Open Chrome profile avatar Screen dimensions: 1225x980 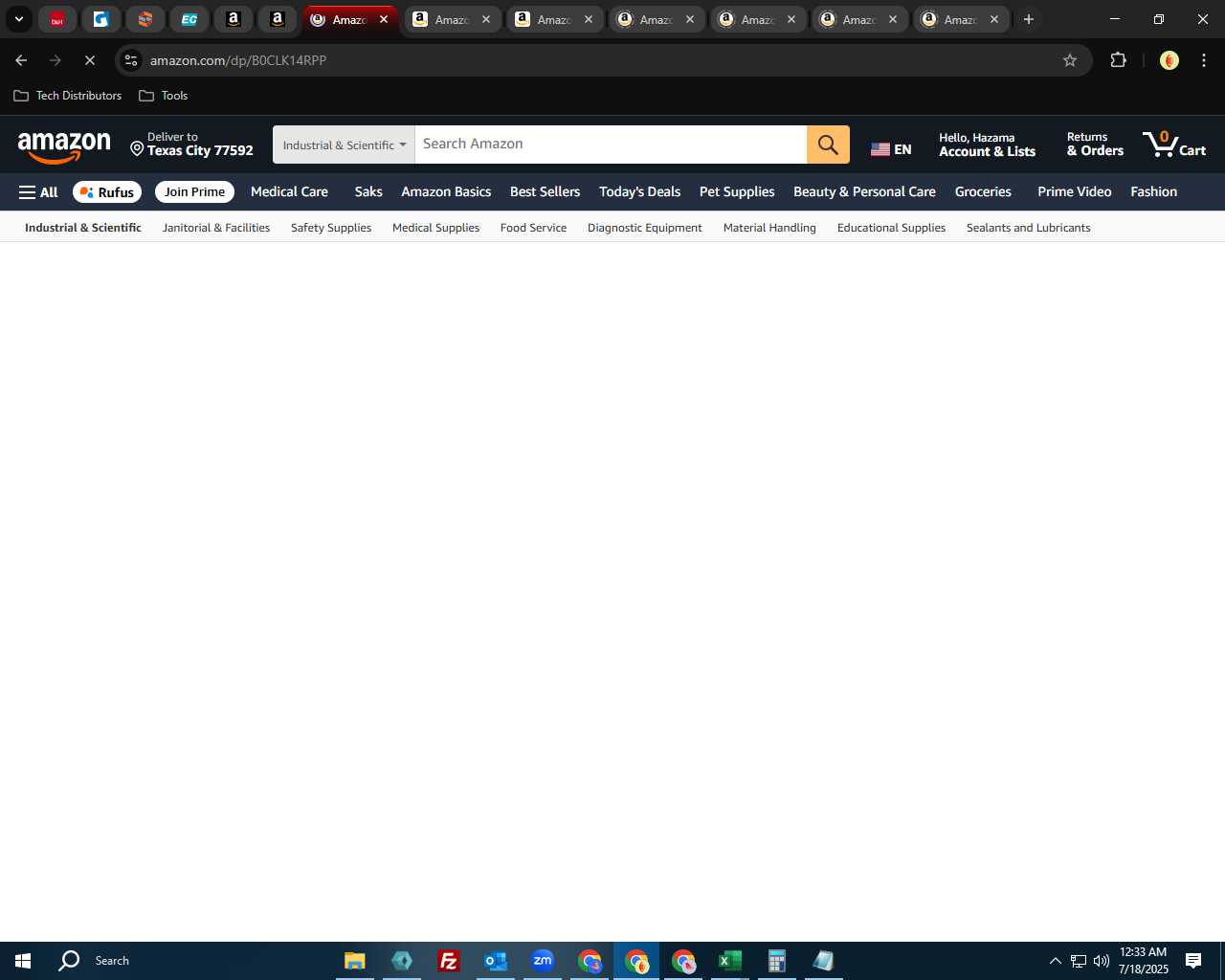click(1169, 60)
